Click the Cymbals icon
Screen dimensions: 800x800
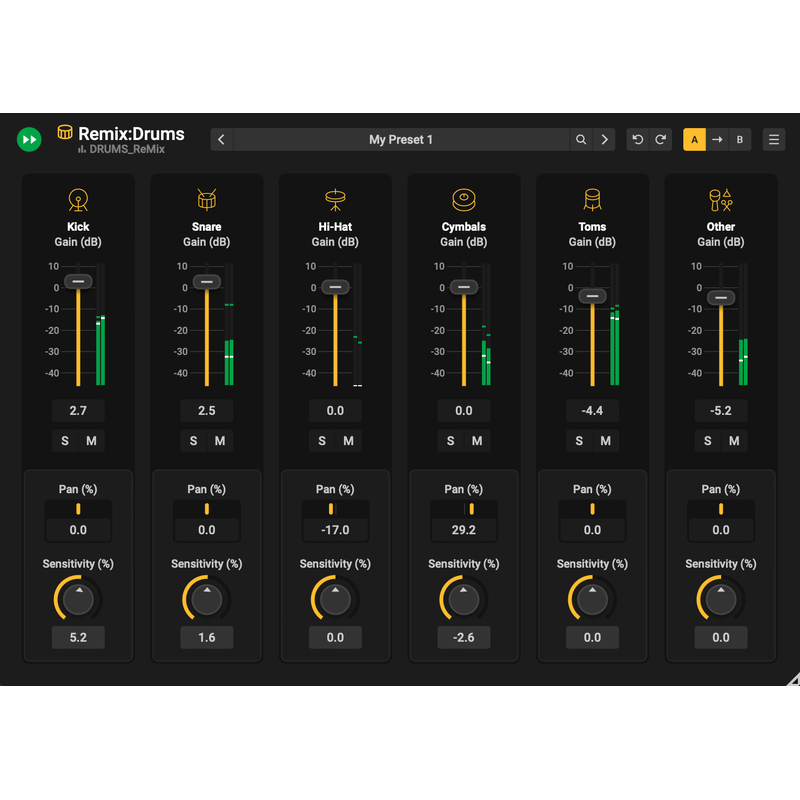pyautogui.click(x=463, y=200)
